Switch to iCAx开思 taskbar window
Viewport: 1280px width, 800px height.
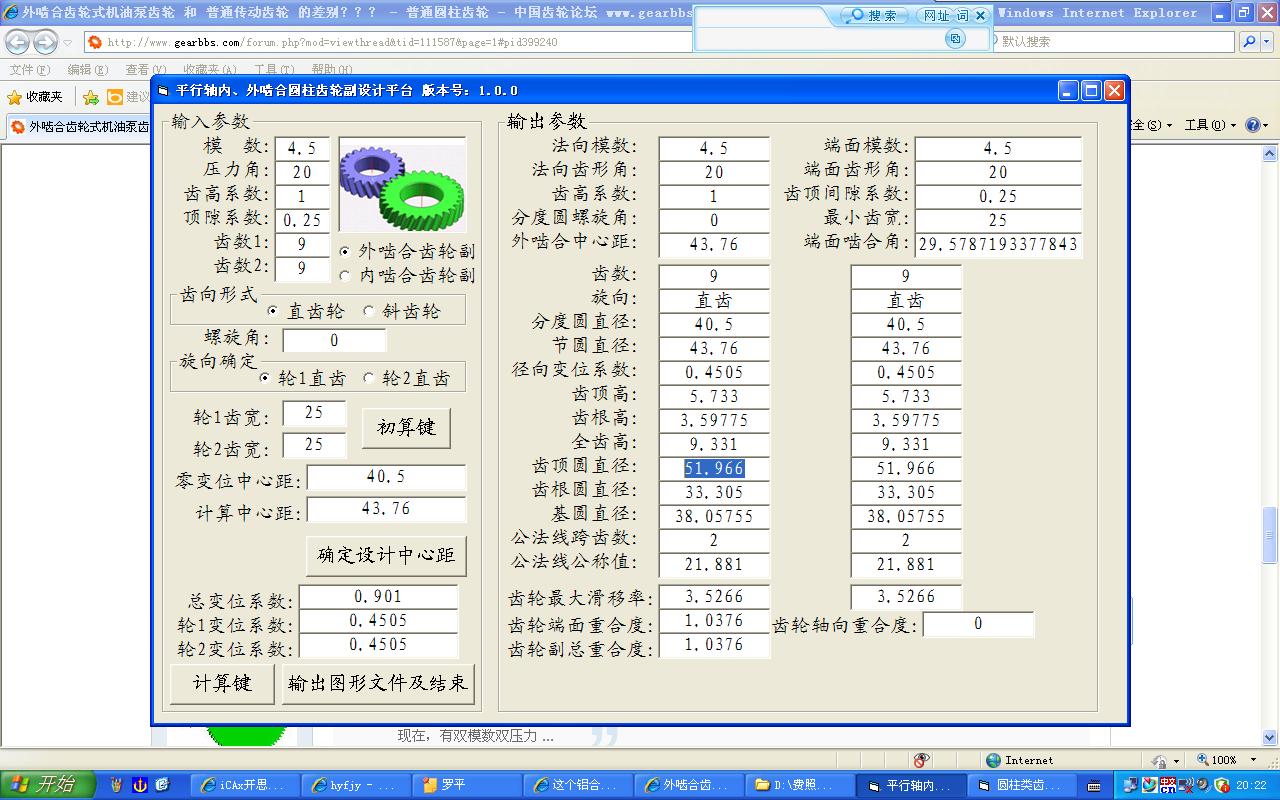[245, 785]
